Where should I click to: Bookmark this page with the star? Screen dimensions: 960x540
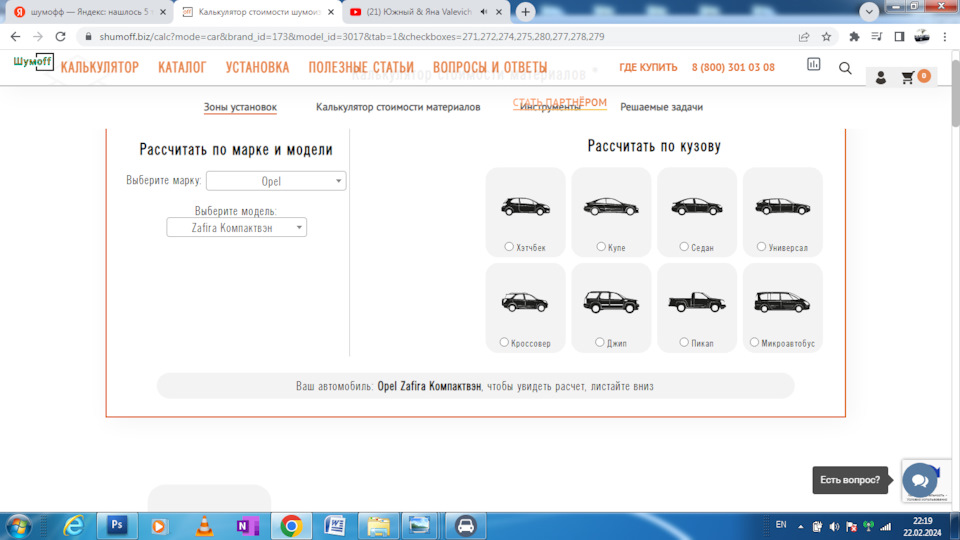[x=826, y=37]
